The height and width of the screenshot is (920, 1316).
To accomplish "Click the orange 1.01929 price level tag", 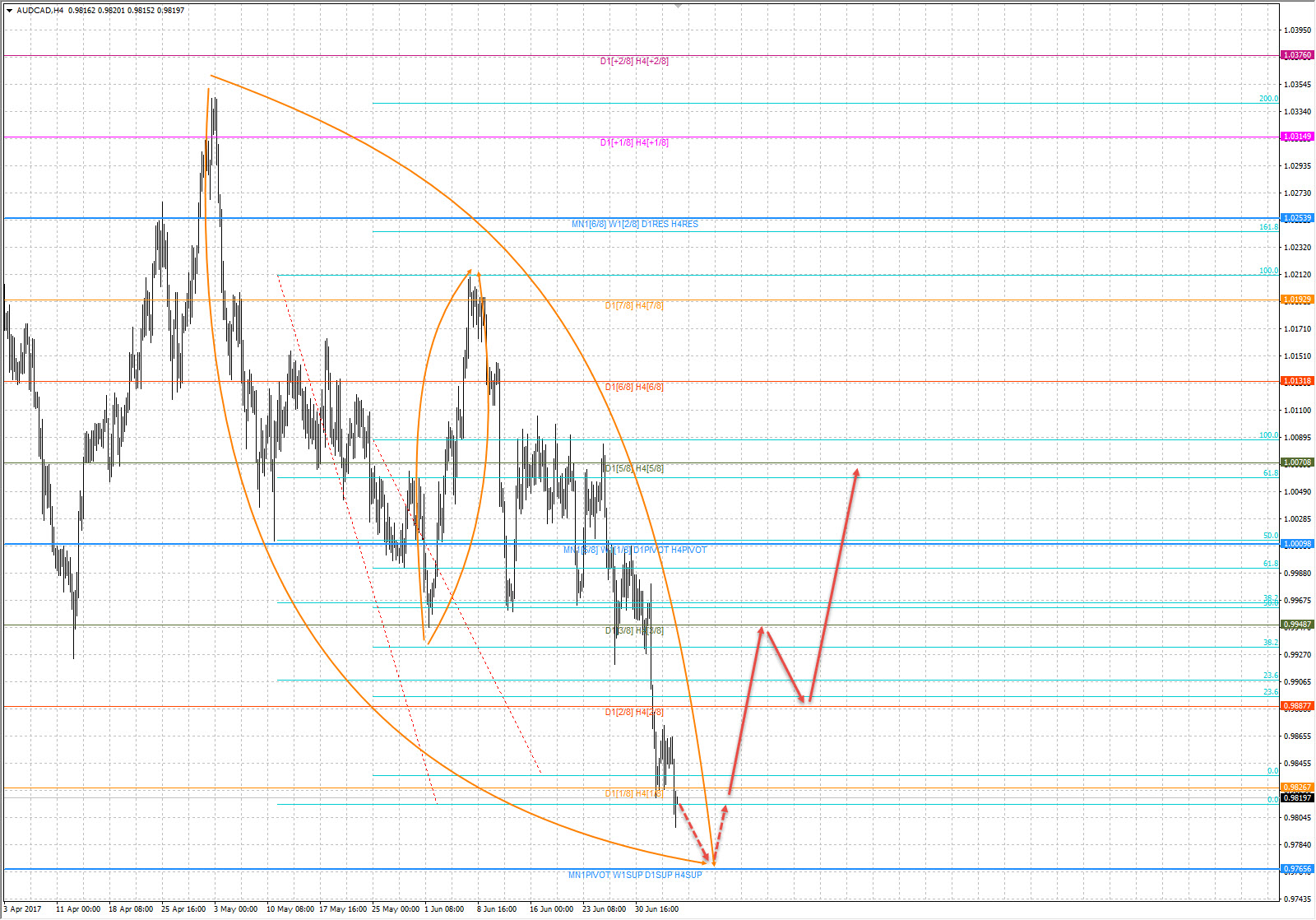I will point(1297,300).
